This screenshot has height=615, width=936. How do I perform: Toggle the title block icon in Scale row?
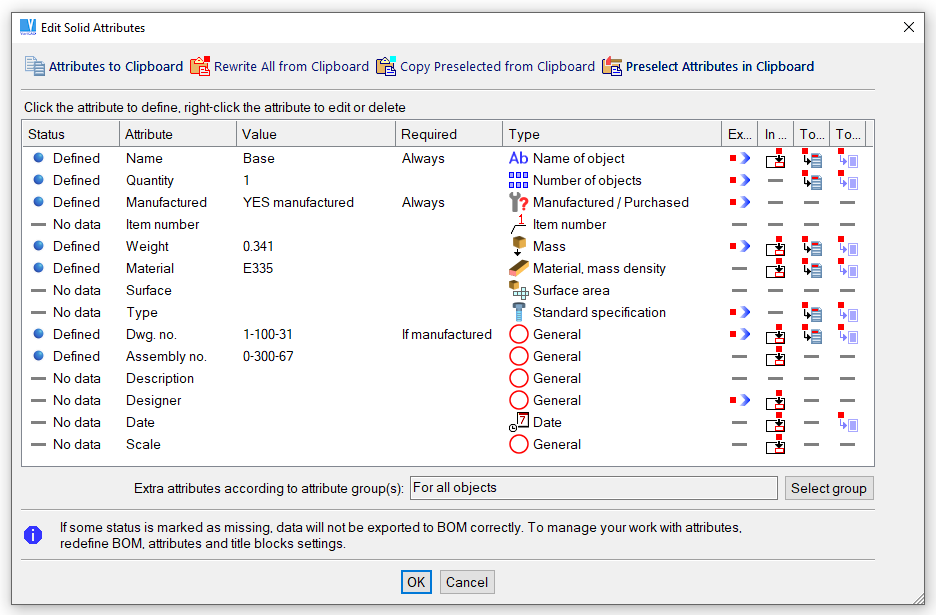[x=775, y=445]
